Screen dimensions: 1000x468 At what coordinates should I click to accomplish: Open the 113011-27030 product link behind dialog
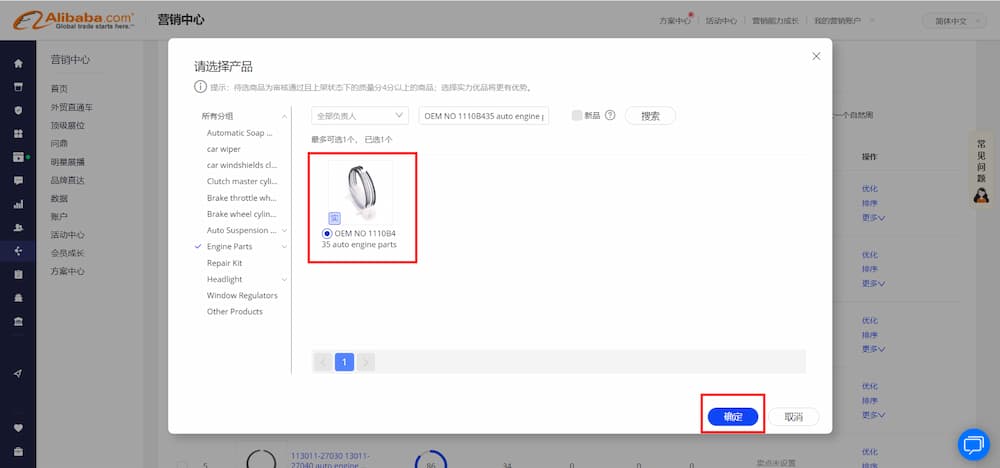tap(330, 460)
